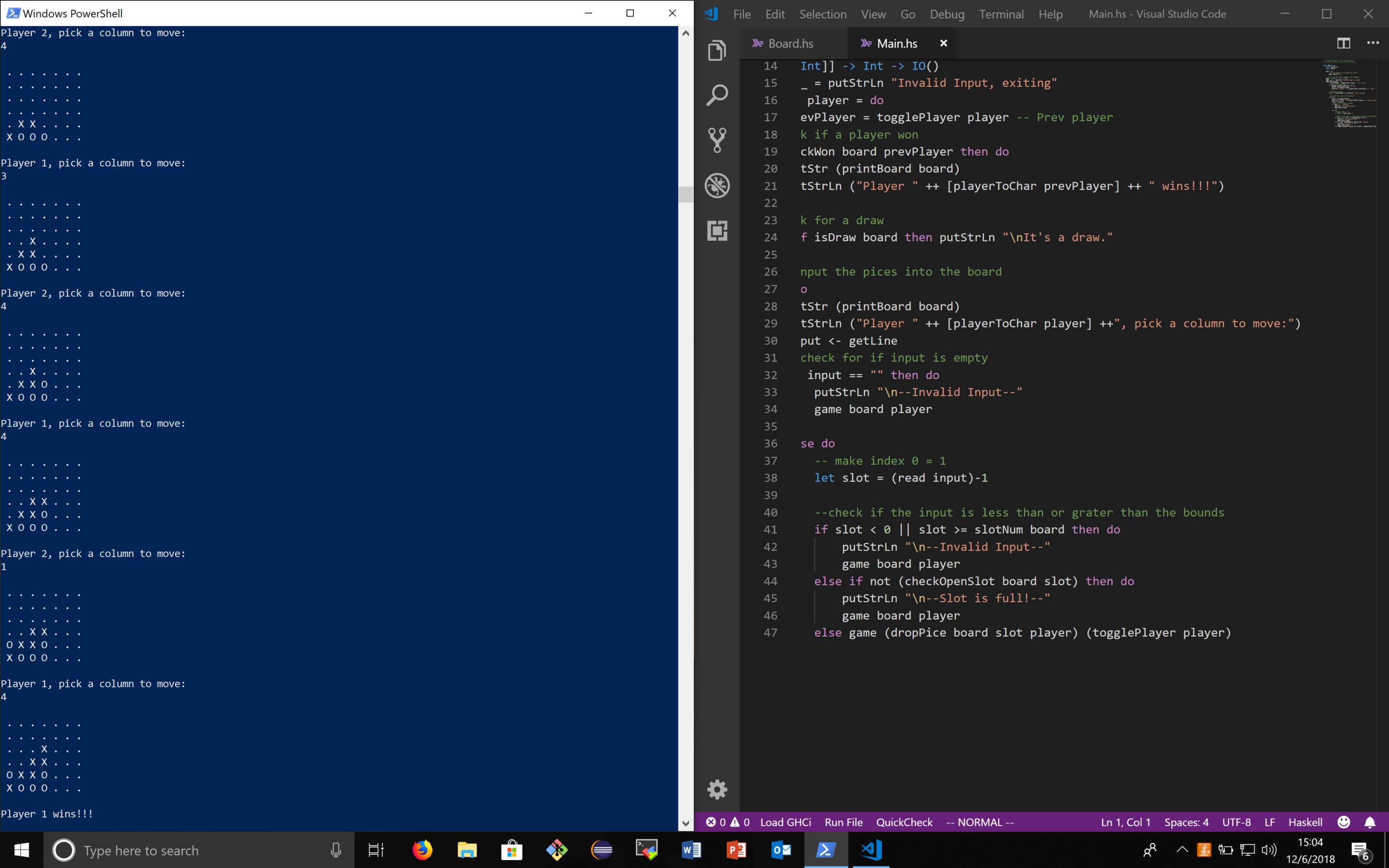The width and height of the screenshot is (1389, 868).
Task: Open the Debug view in activity bar
Action: click(717, 186)
